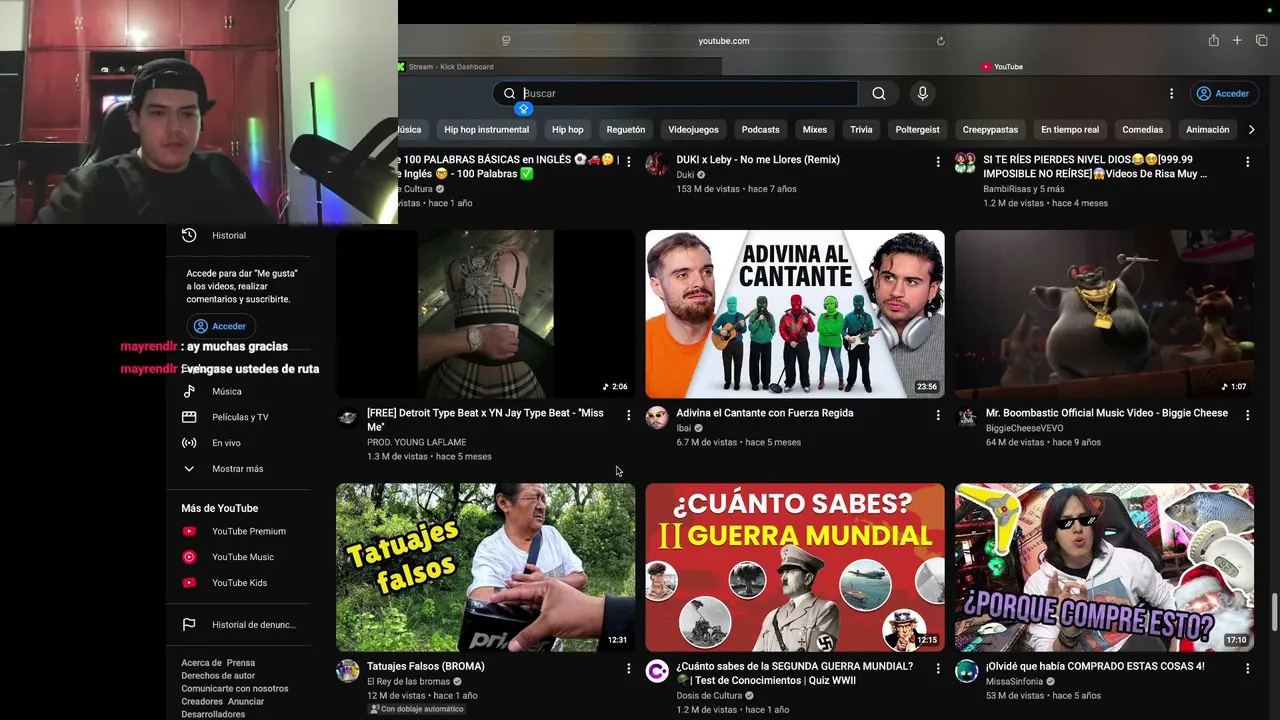Click the youtube.com address bar
This screenshot has height=720, width=1280.
pyautogui.click(x=724, y=41)
